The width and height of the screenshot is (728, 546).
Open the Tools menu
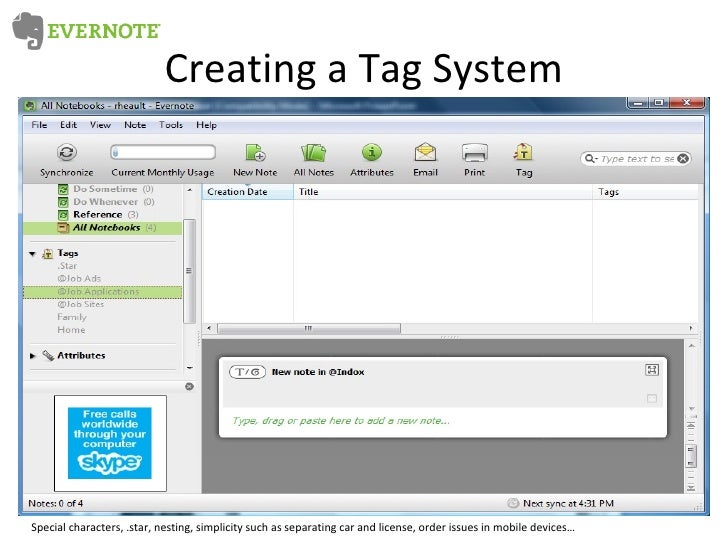coord(171,125)
